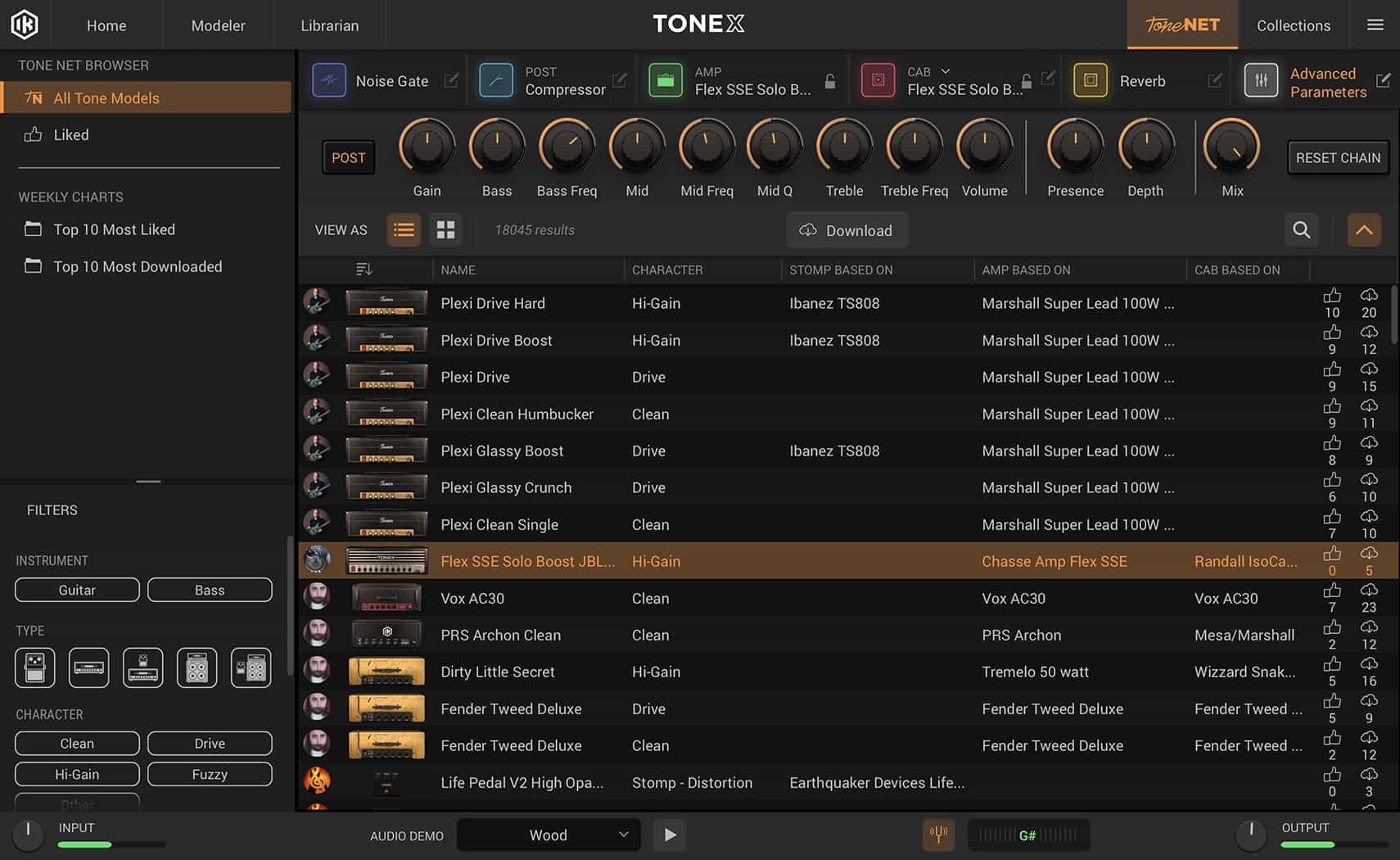Viewport: 1400px width, 860px height.
Task: Like the Plexi Drive Hard tone
Action: [x=1332, y=296]
